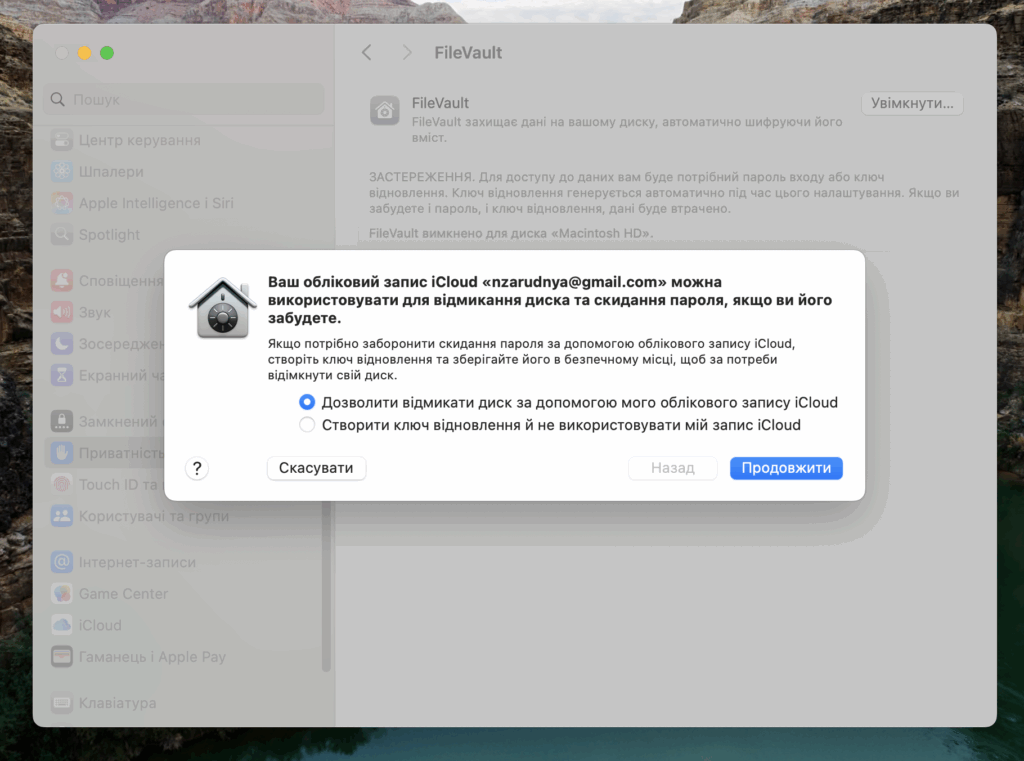
Task: Open Інтернет-записи settings item
Action: tap(137, 562)
